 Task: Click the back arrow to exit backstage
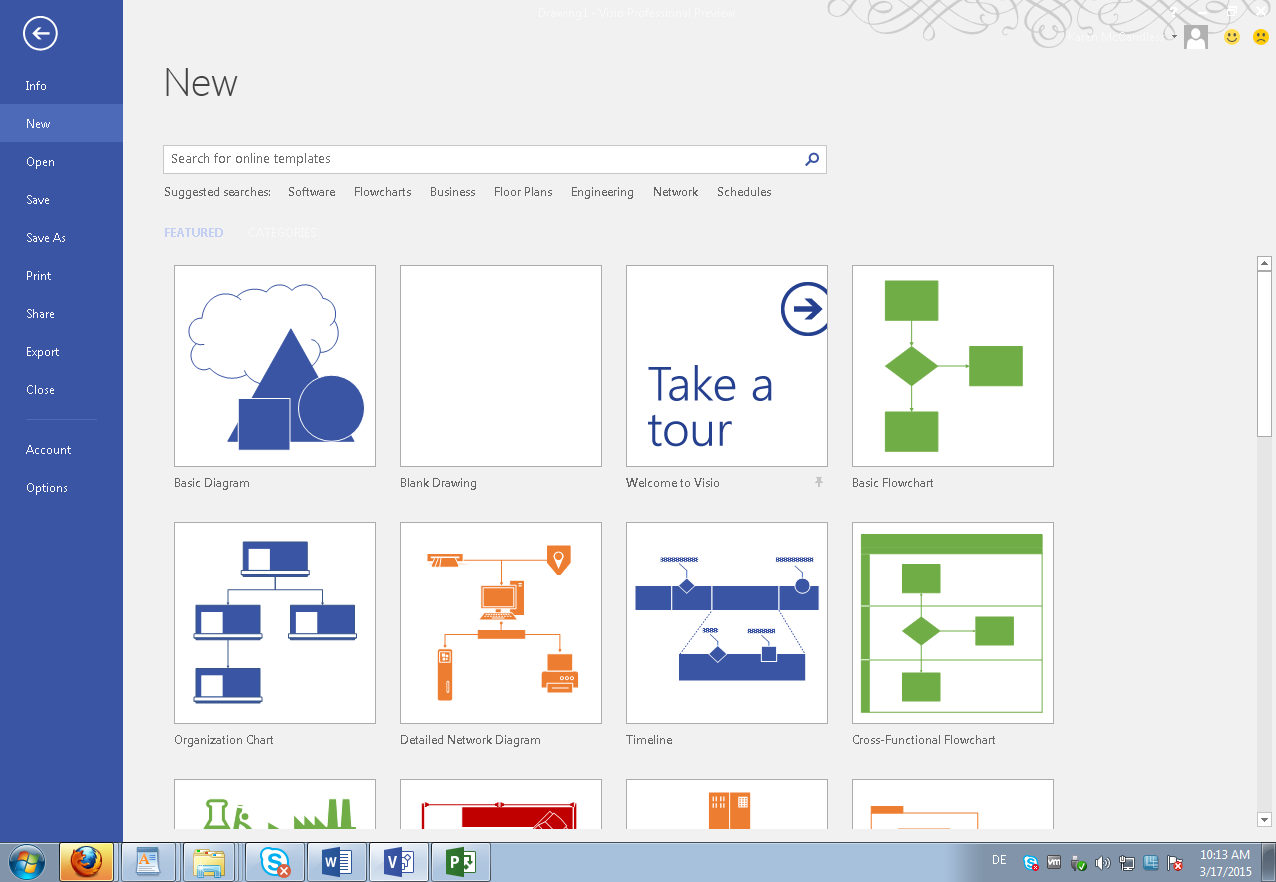pyautogui.click(x=40, y=34)
